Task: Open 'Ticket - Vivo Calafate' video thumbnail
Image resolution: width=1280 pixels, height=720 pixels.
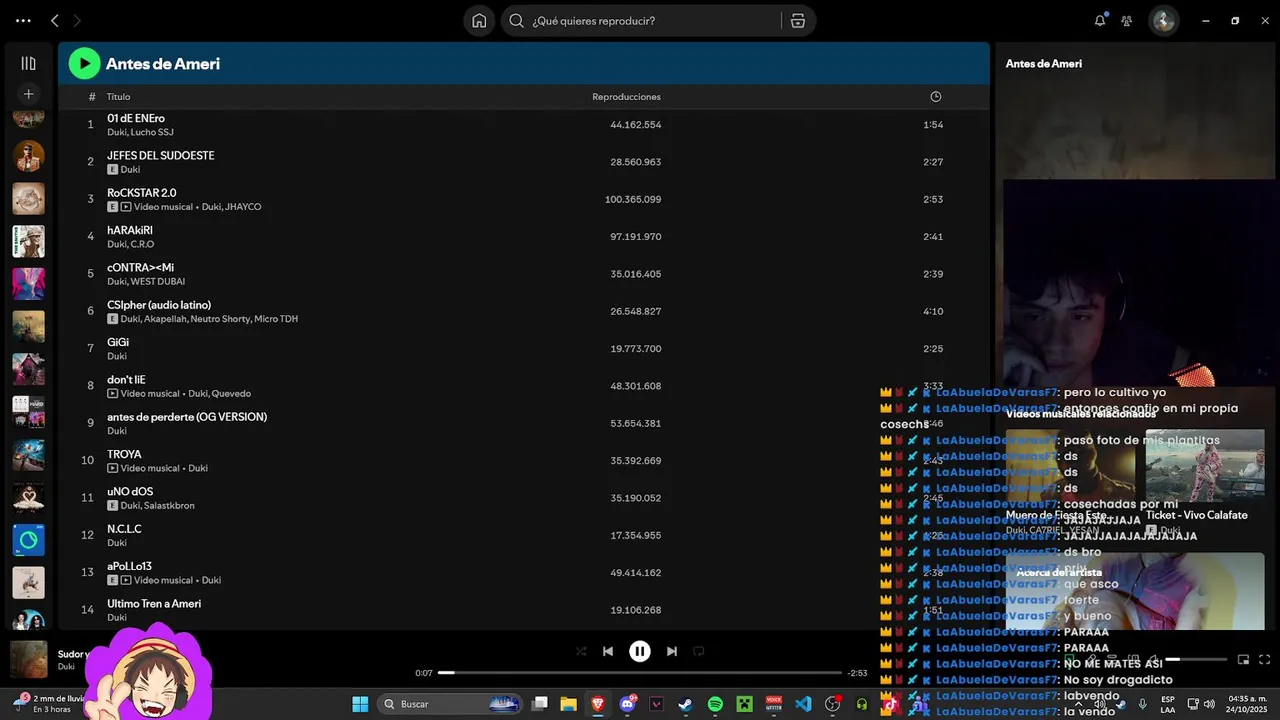Action: coord(1205,466)
